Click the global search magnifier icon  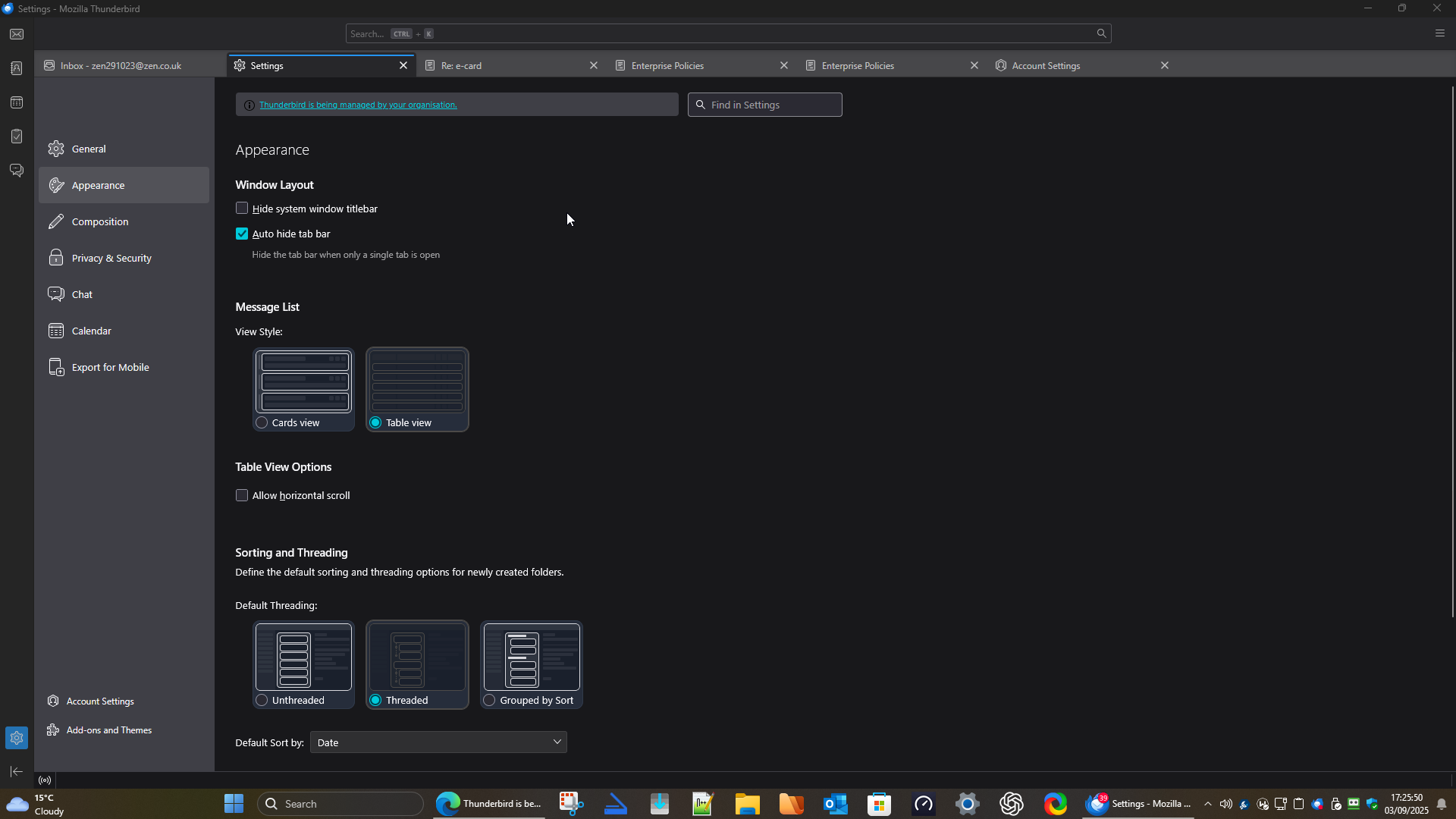[1101, 33]
